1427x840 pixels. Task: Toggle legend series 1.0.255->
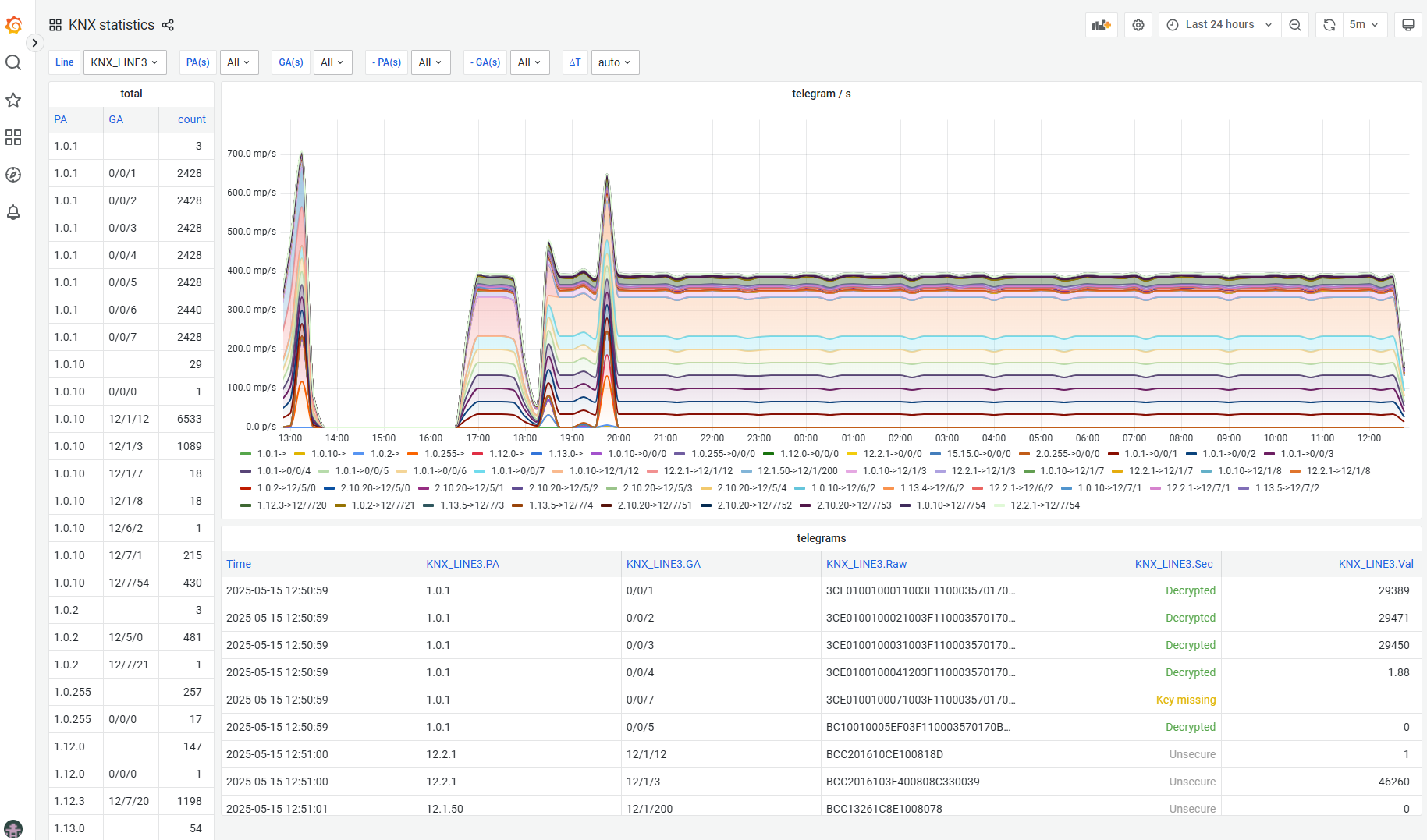(444, 454)
